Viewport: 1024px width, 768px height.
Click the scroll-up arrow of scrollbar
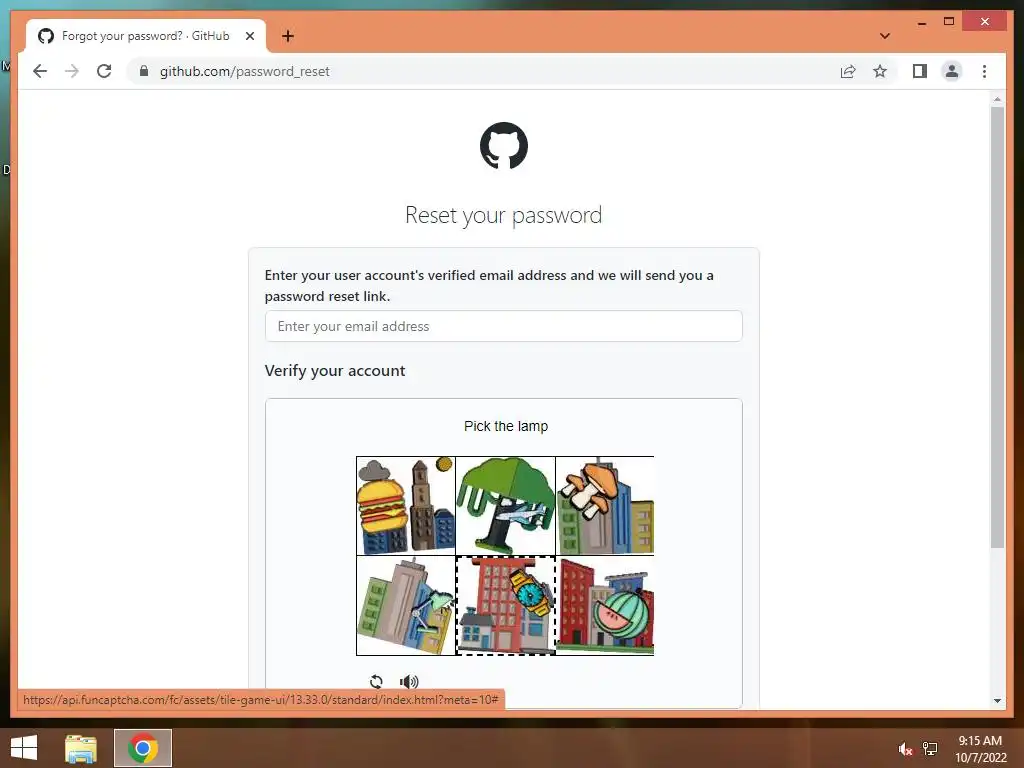tap(997, 99)
